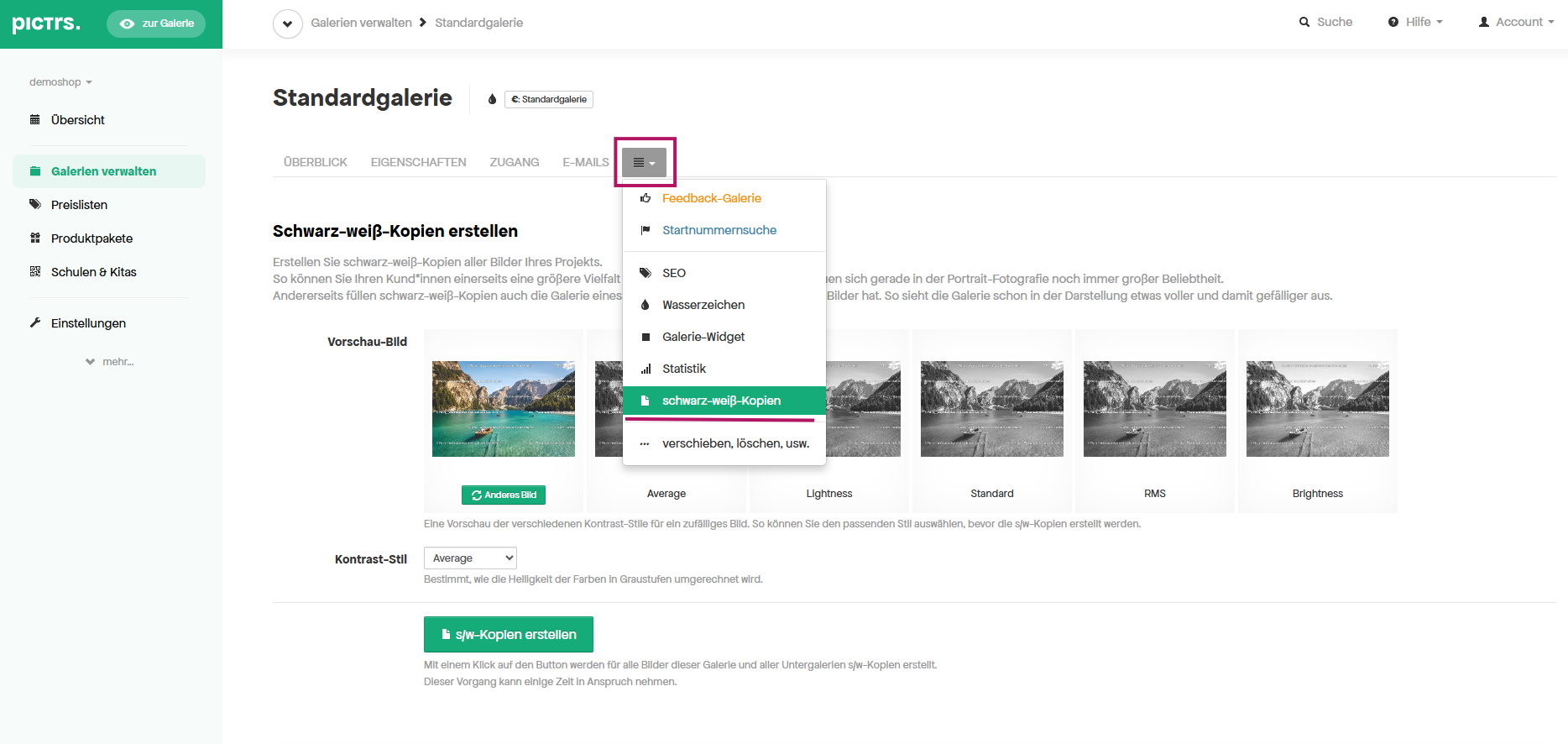Toggle the hamburger more-options tab menu
The width and height of the screenshot is (1568, 744).
[x=644, y=163]
